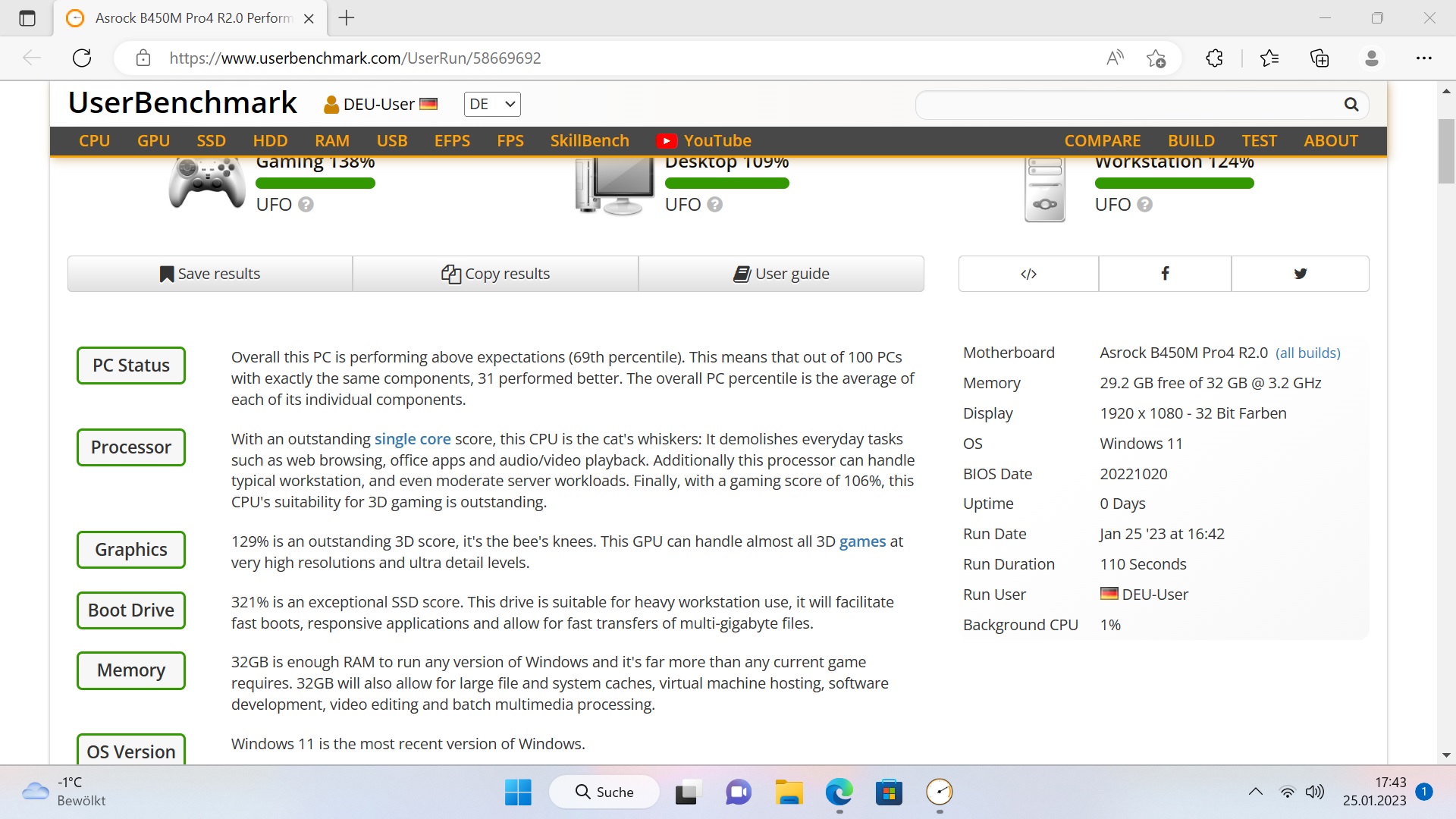Open the COMPARE menu item
This screenshot has width=1456, height=819.
[1102, 141]
